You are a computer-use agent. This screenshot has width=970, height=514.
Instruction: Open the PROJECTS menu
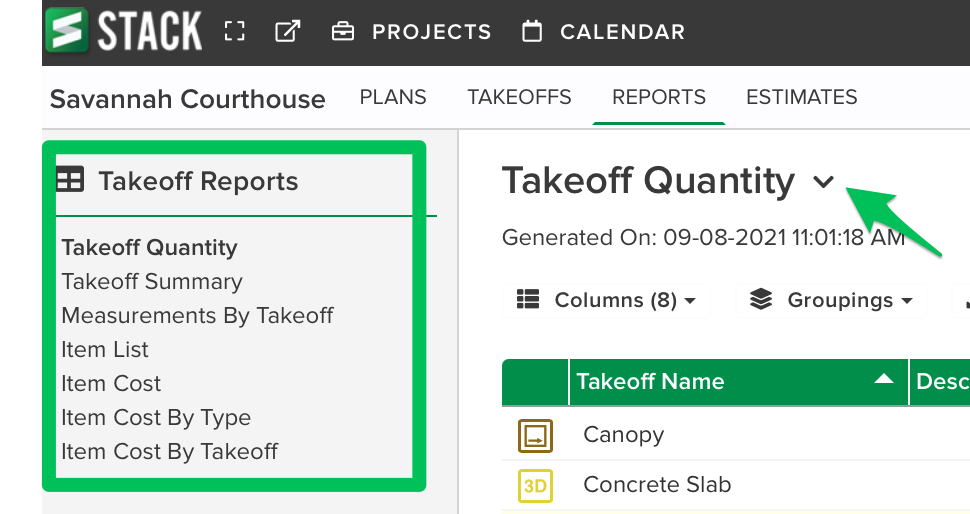click(x=431, y=32)
